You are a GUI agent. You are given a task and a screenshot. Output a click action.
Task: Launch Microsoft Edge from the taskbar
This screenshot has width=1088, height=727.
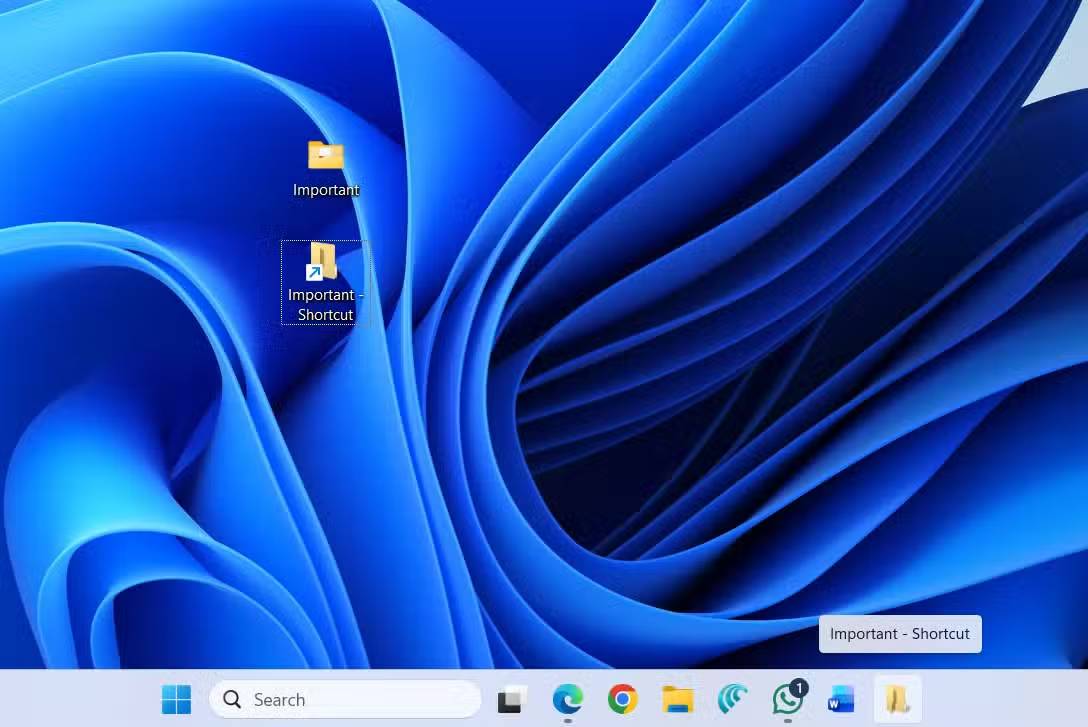pyautogui.click(x=567, y=699)
